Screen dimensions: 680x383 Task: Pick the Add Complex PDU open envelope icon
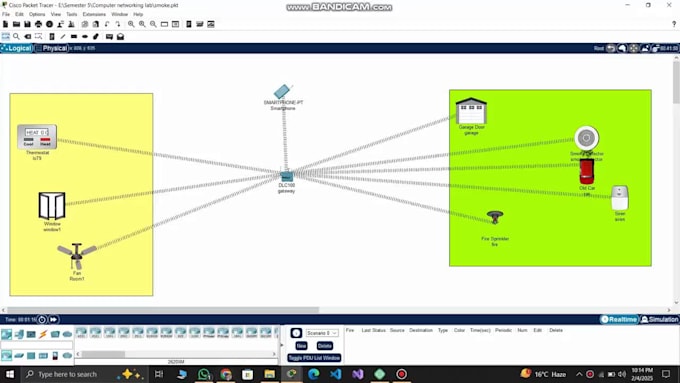pos(121,36)
